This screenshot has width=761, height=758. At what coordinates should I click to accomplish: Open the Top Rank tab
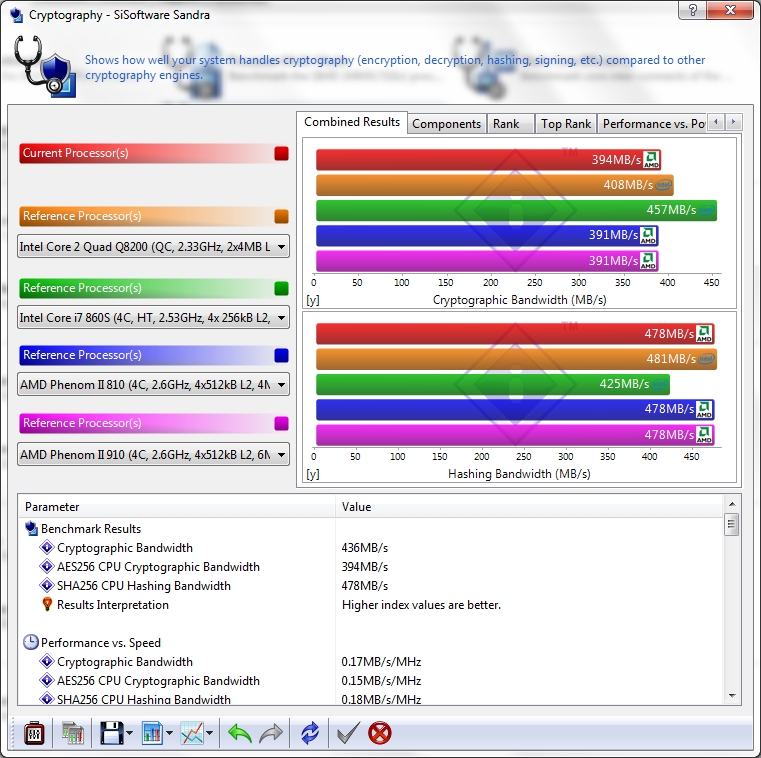click(x=566, y=124)
